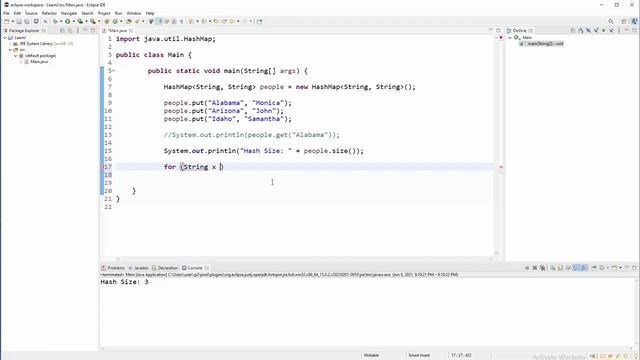The height and width of the screenshot is (360, 640).
Task: Open dropdown arrow next to Debug button
Action: (61, 21)
